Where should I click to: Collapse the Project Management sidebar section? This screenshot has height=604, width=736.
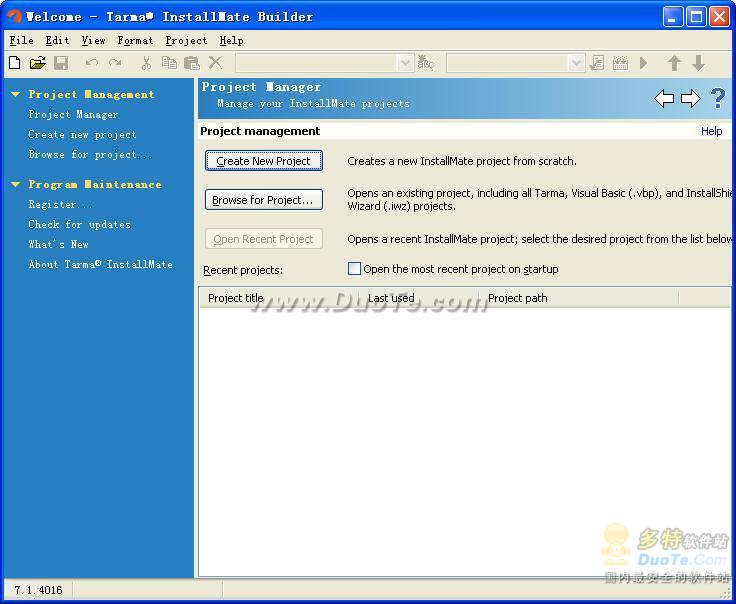coord(15,95)
